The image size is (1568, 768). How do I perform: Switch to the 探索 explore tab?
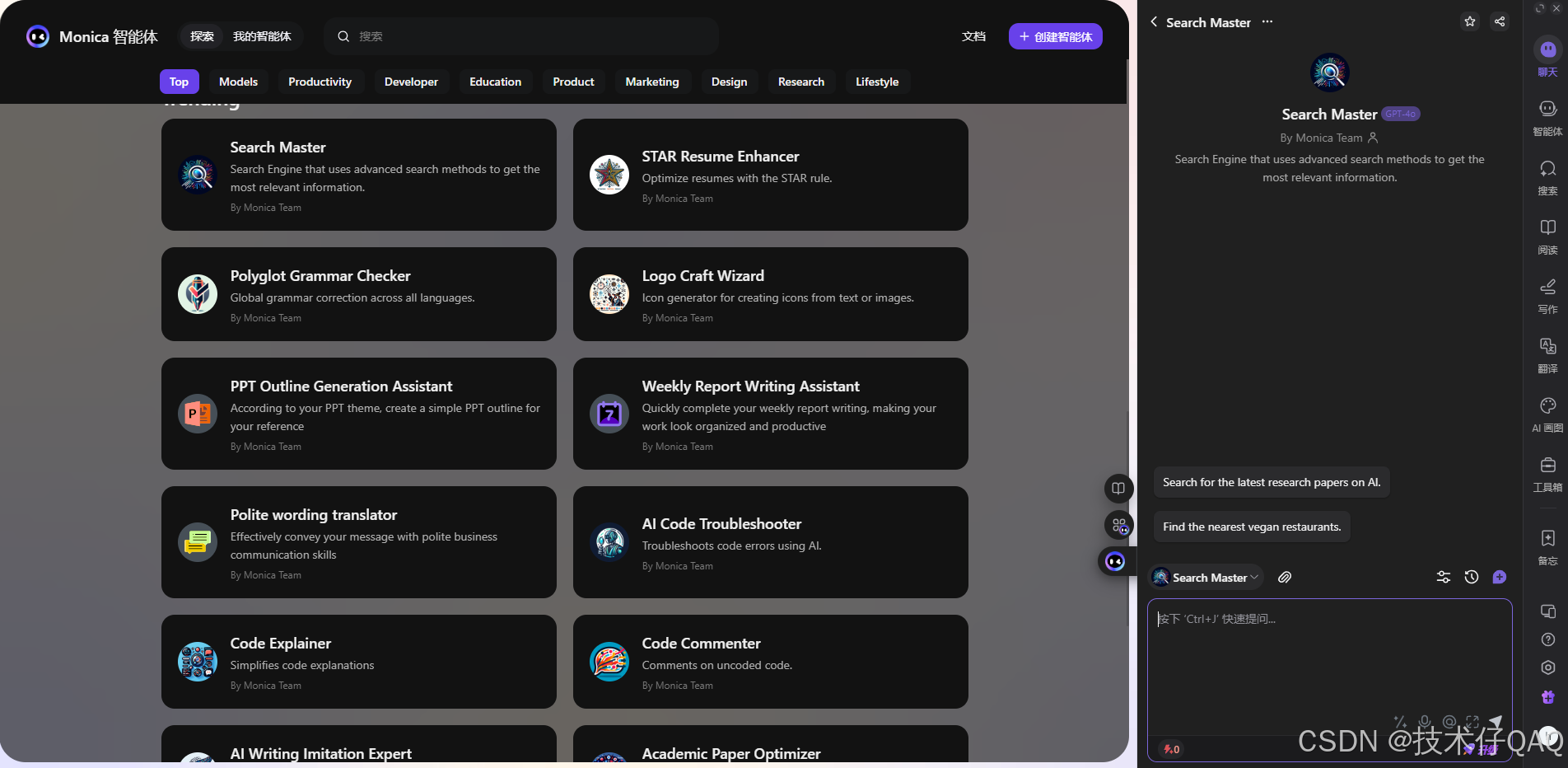[202, 36]
